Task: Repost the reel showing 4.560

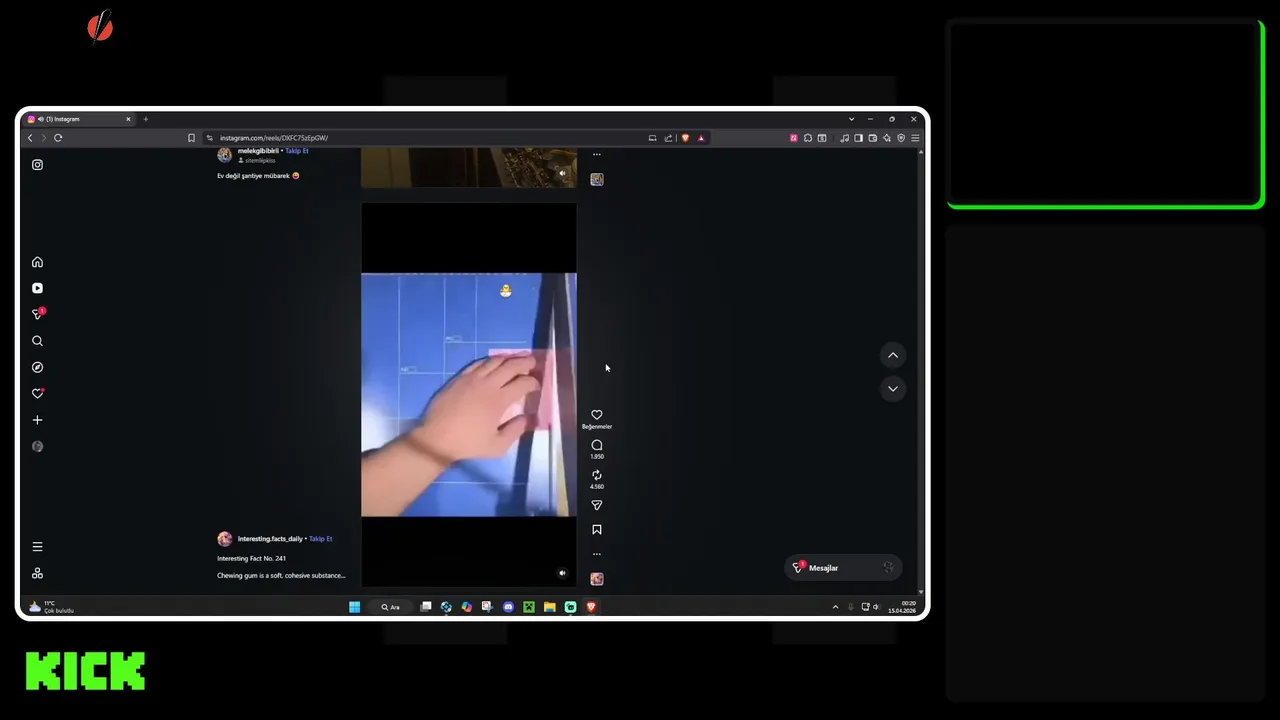Action: [597, 475]
